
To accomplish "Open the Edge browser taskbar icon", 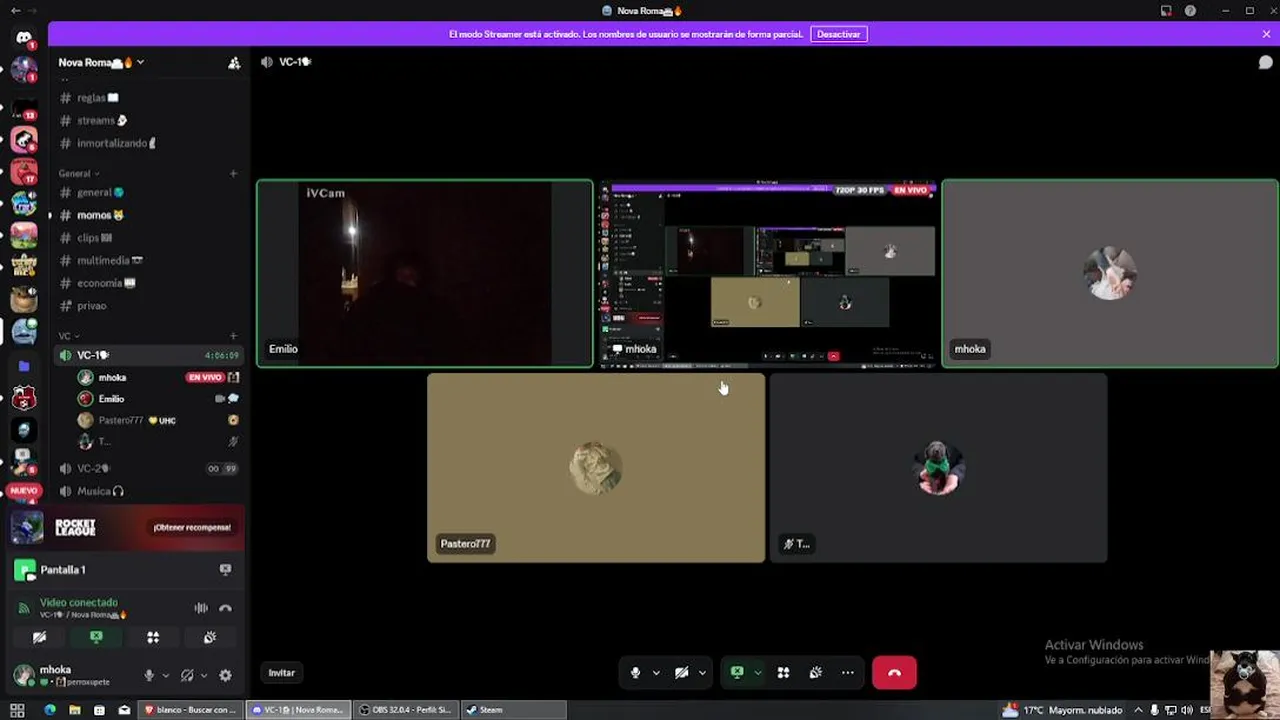I will 50,710.
